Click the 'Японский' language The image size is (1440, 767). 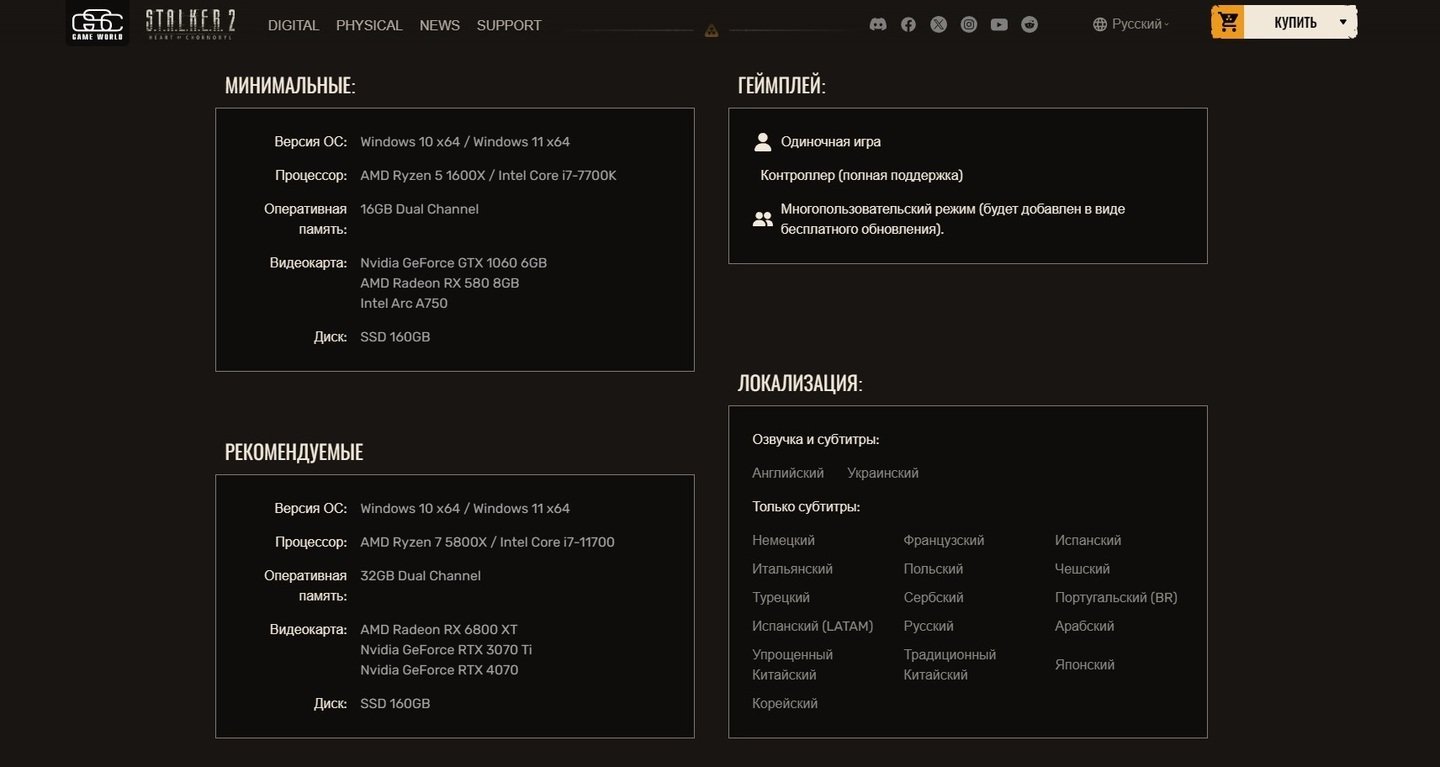tap(1084, 665)
